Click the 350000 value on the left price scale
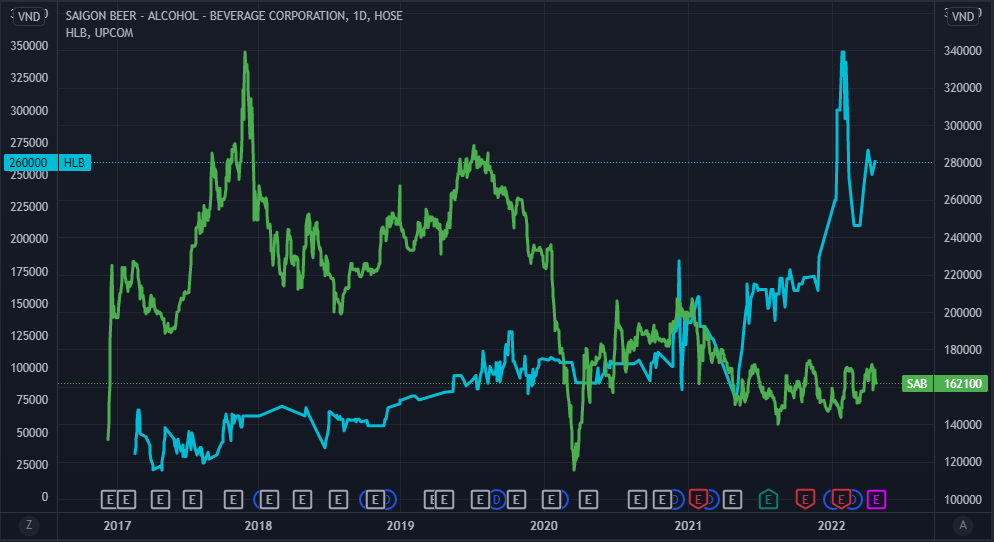Screen dimensions: 994x542 [x=29, y=46]
